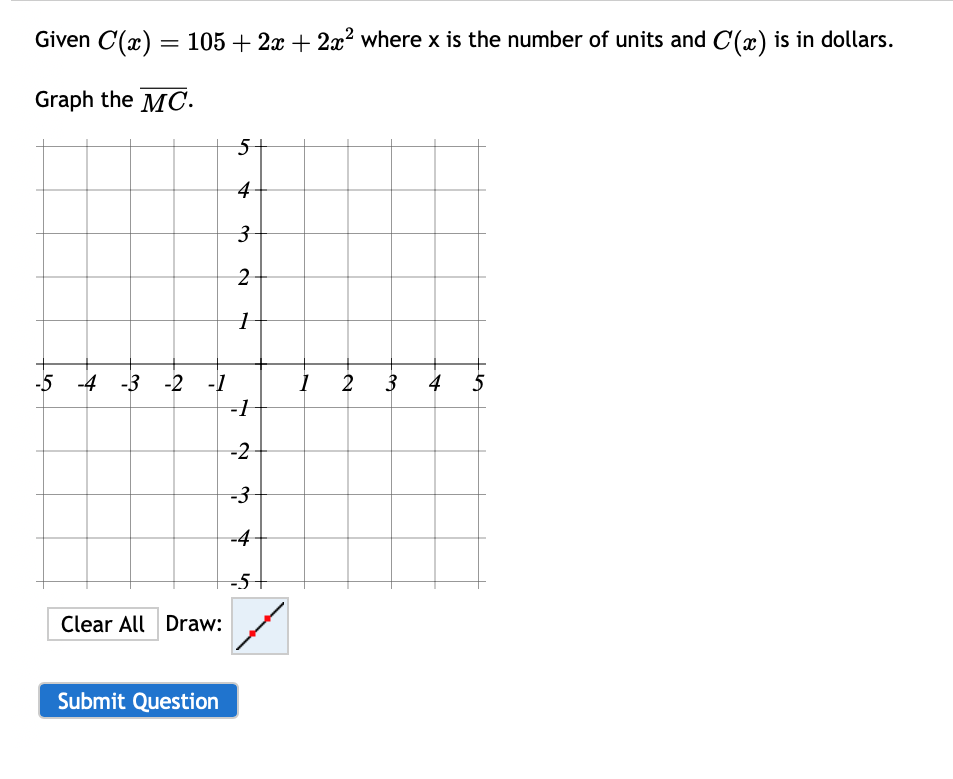Select the line drawing tool icon
Screen dimensions: 953x779
pos(260,626)
